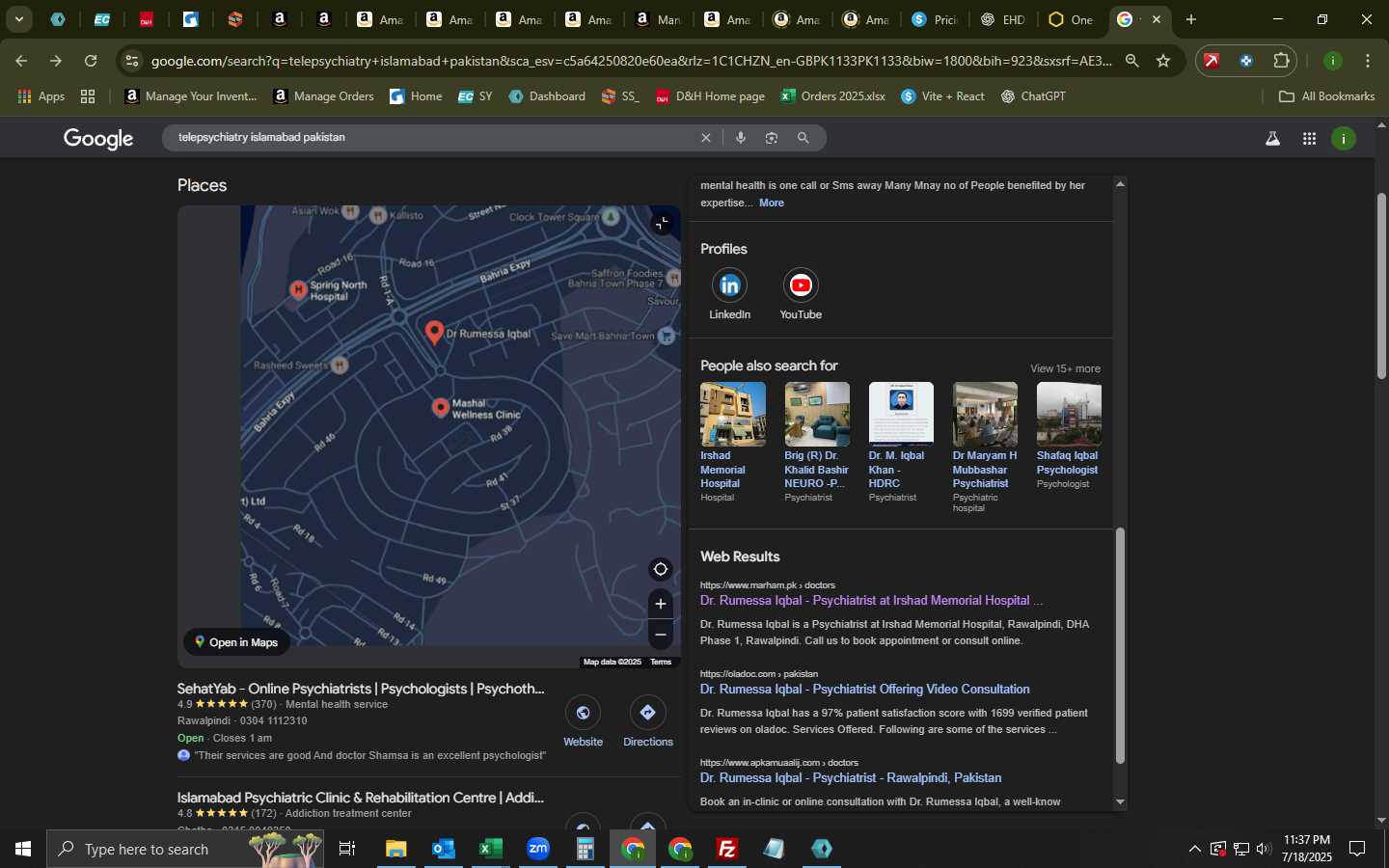Viewport: 1389px width, 868px height.
Task: Click the page vertical scrollbar
Action: [1381, 285]
